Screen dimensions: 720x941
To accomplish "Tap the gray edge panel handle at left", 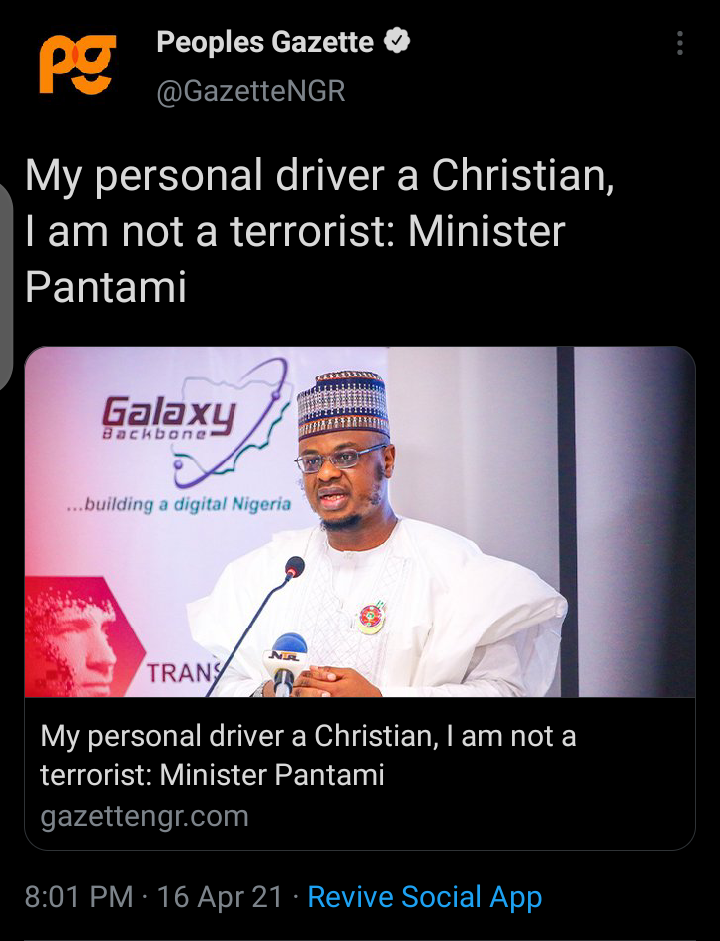I will pyautogui.click(x=6, y=286).
